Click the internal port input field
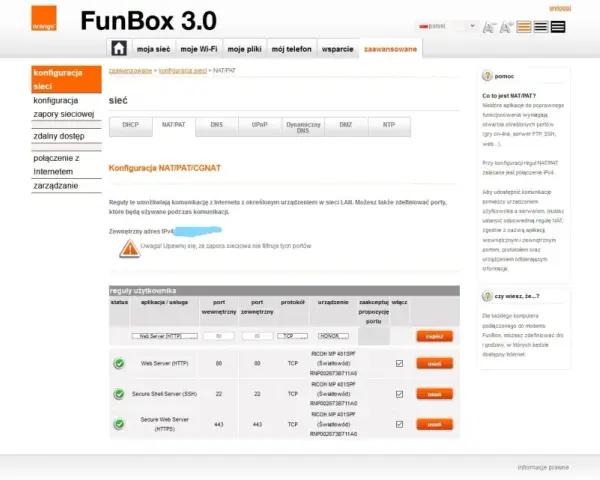This screenshot has width=600, height=480. 219,336
